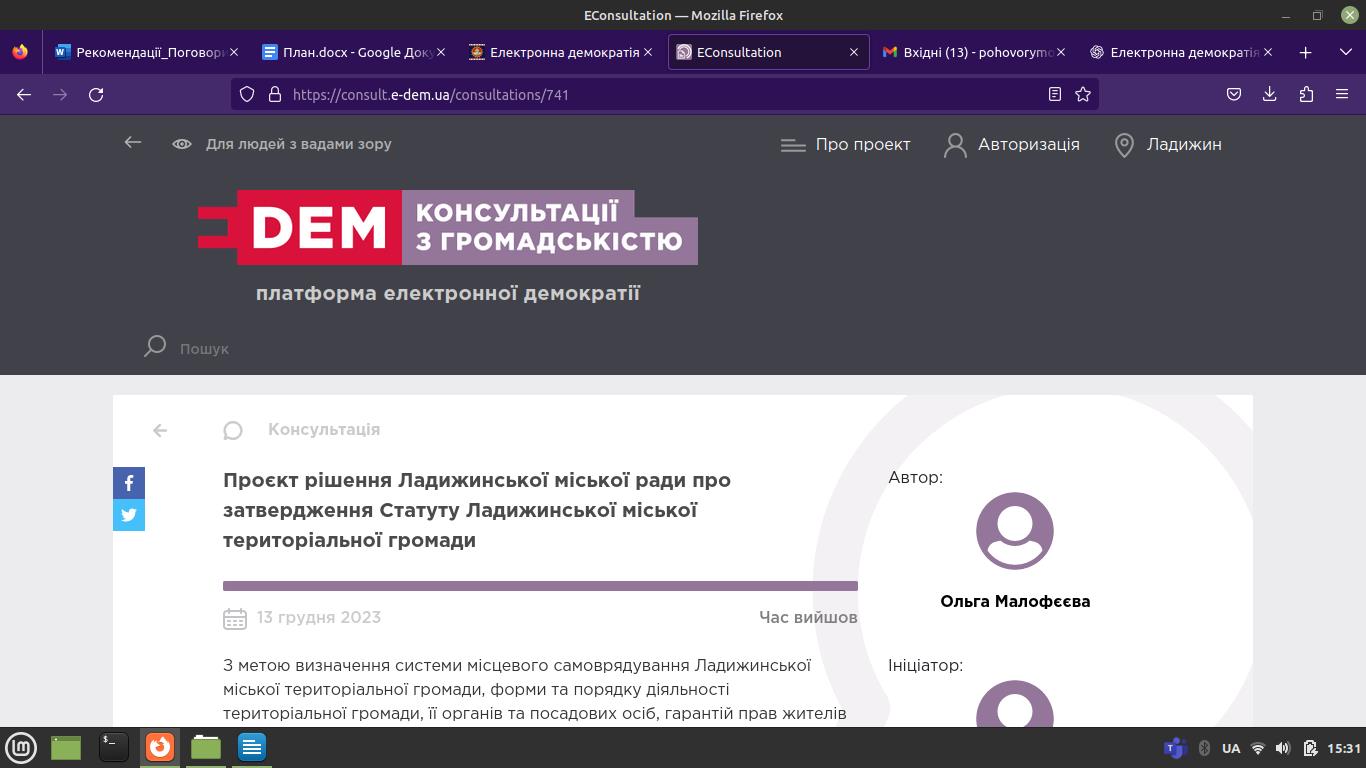Expand the list all tabs dropdown

(1346, 52)
